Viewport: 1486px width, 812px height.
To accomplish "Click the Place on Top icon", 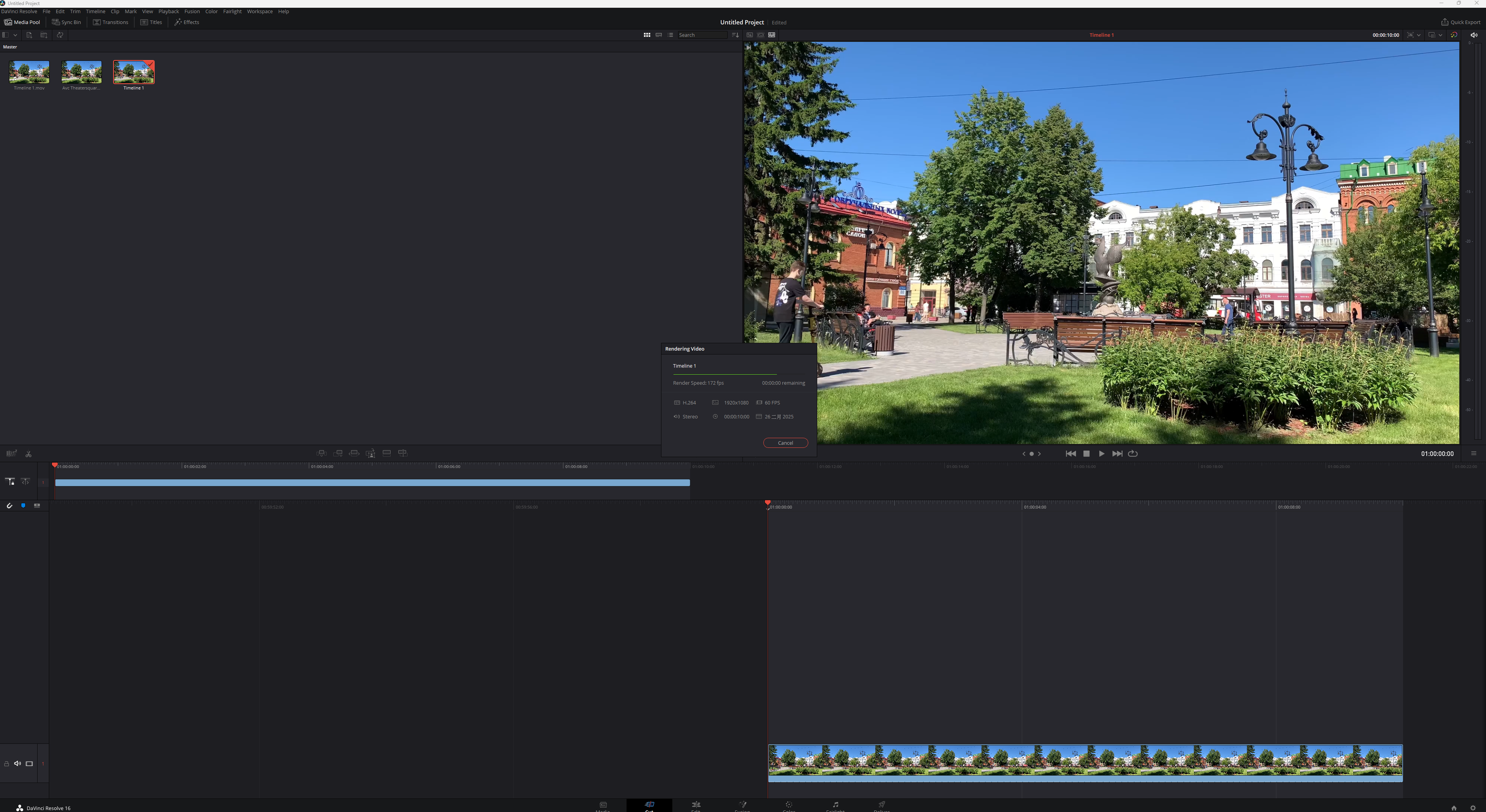I will pos(386,453).
